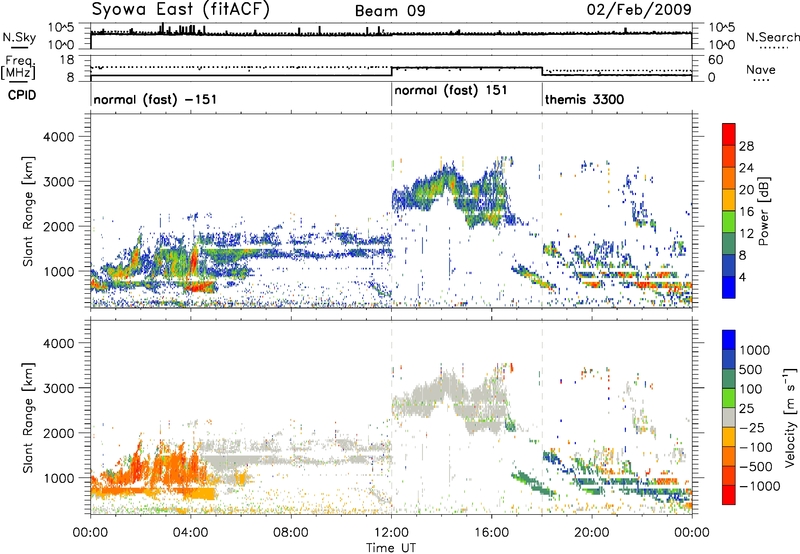Click the "themis 3300" CPID entry
The height and width of the screenshot is (554, 800).
click(584, 99)
